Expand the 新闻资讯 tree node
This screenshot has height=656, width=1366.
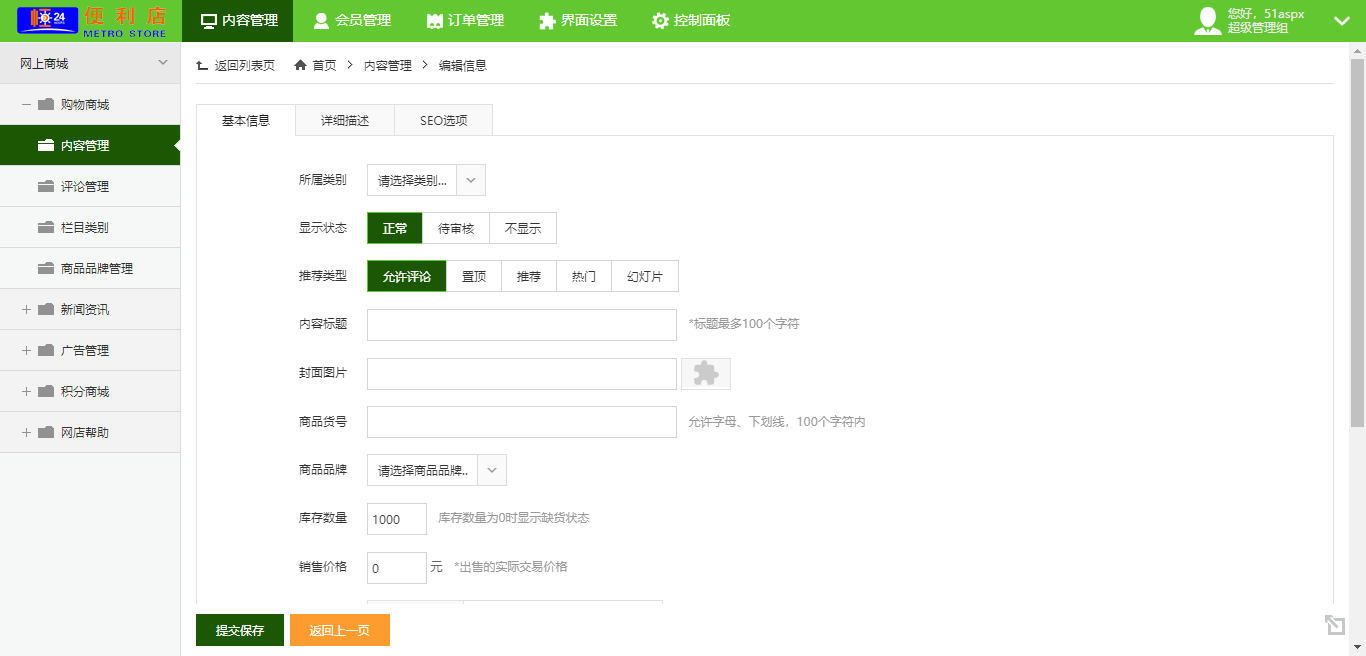tap(26, 310)
